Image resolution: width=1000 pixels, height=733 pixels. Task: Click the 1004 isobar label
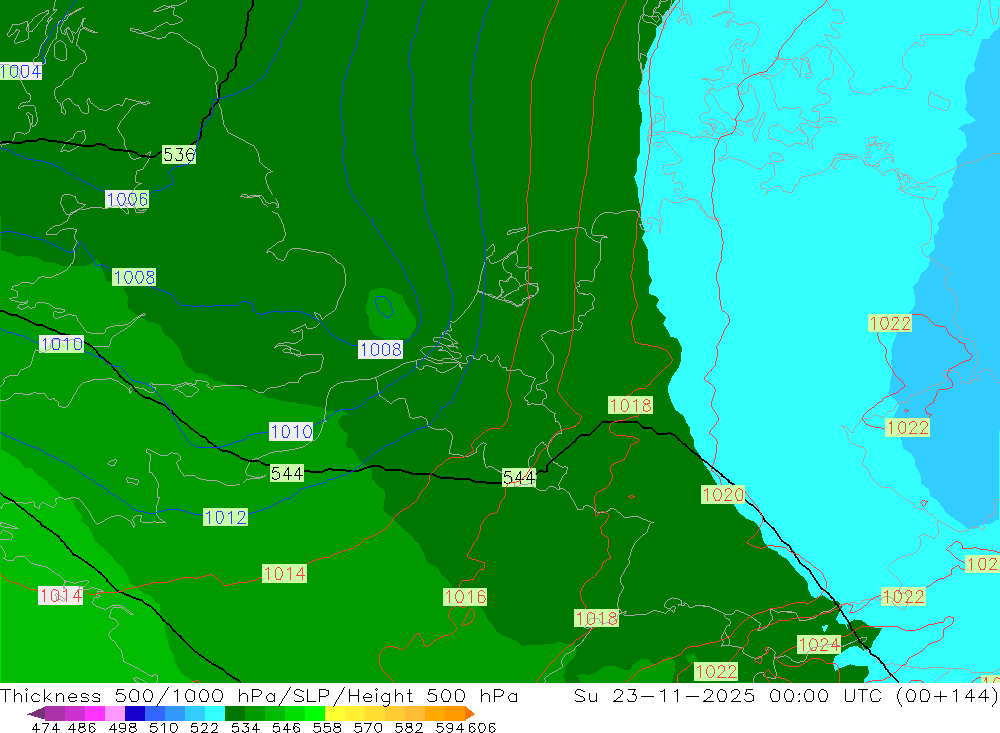[21, 71]
